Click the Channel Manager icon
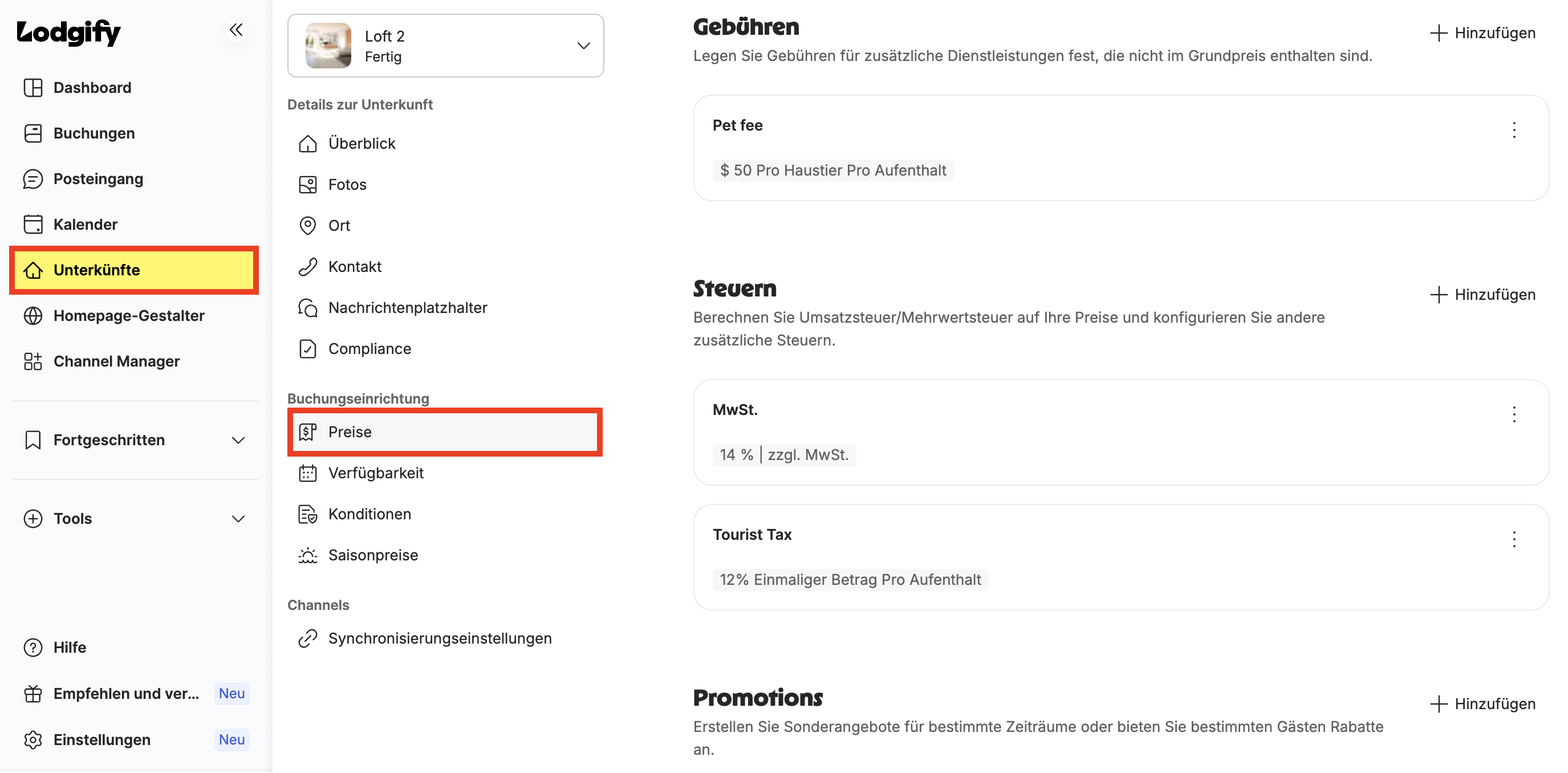 pyautogui.click(x=33, y=361)
